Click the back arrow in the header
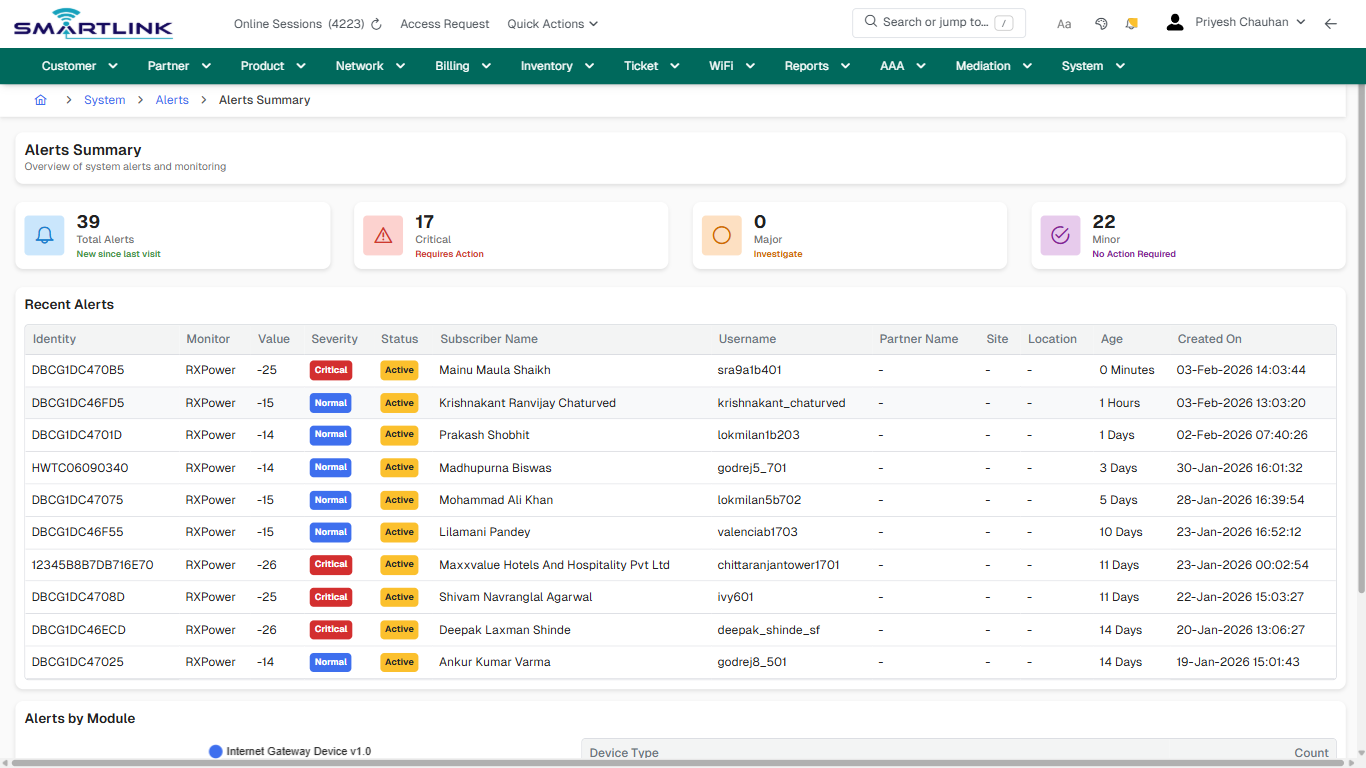This screenshot has width=1366, height=768. coord(1331,23)
